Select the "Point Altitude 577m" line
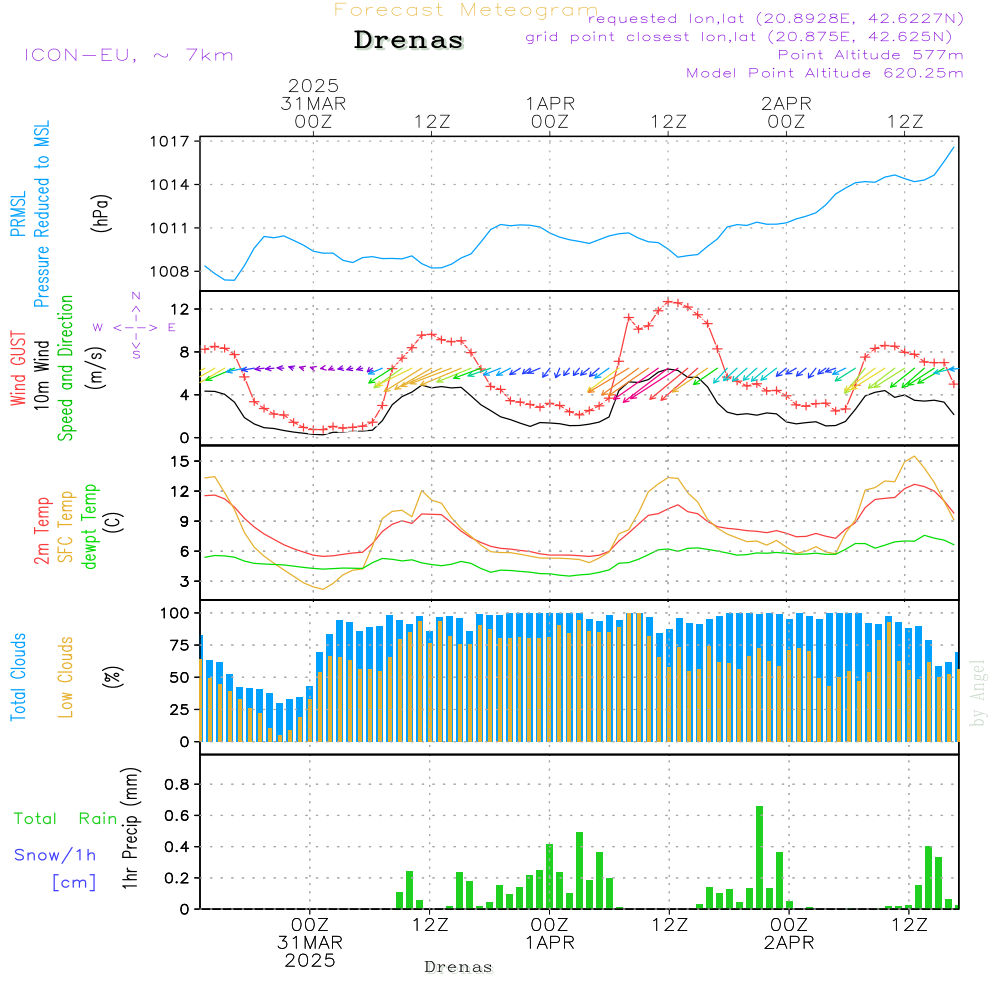This screenshot has height=1000, width=1000. click(871, 55)
